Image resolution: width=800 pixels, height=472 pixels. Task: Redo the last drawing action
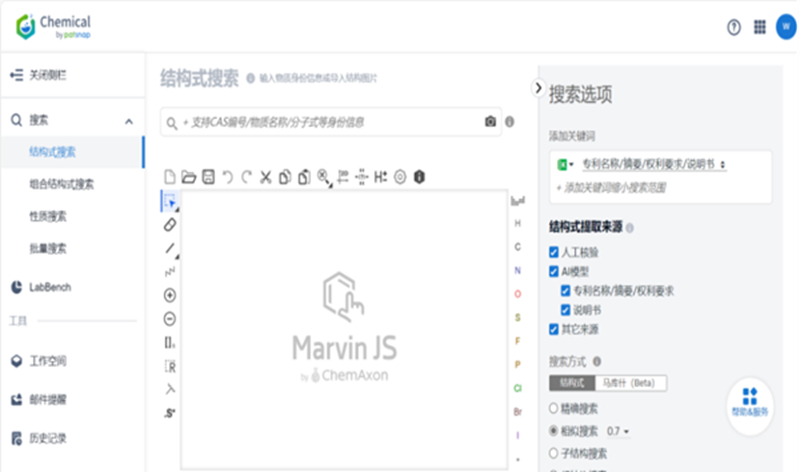pos(246,177)
